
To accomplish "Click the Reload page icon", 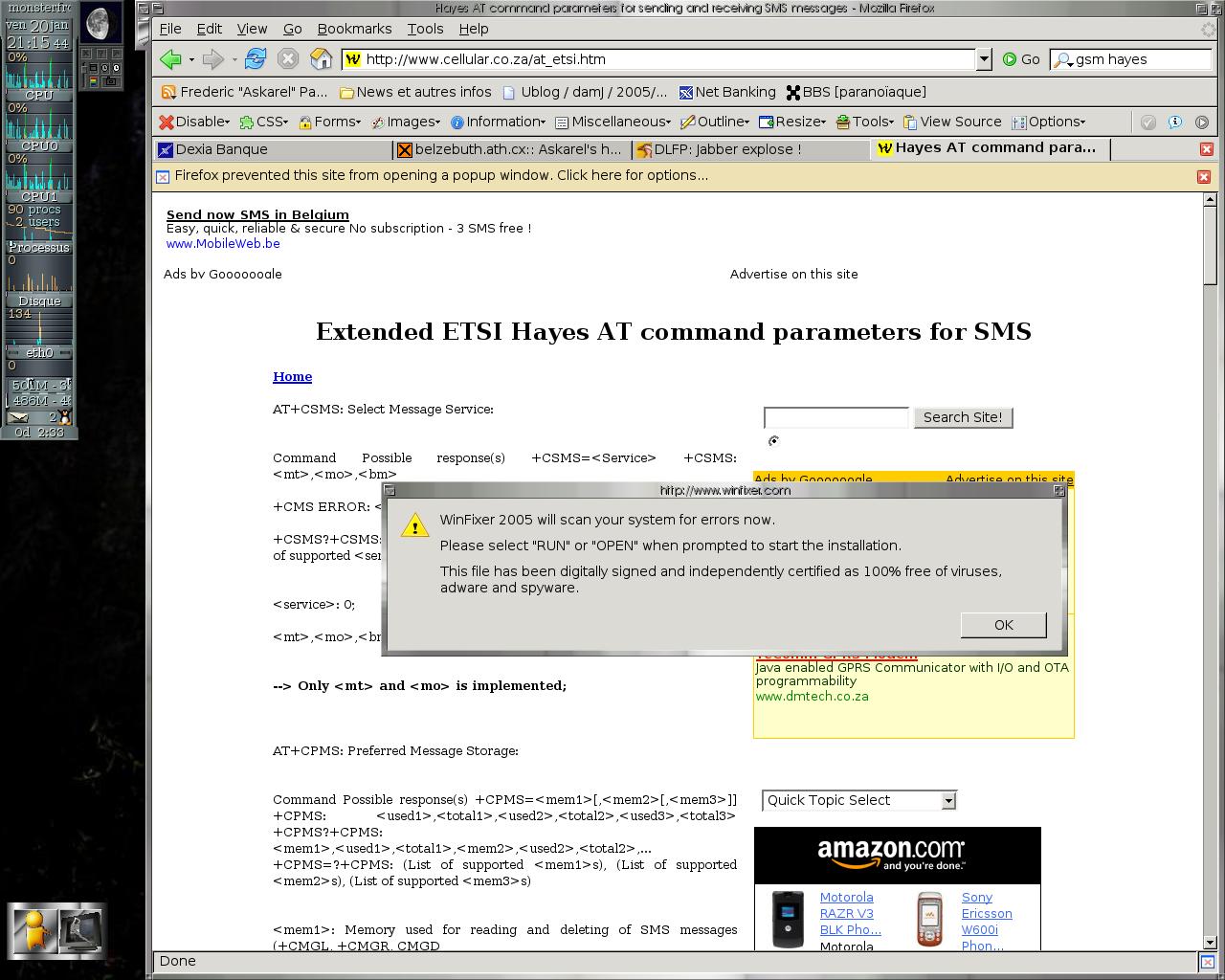I will [255, 59].
